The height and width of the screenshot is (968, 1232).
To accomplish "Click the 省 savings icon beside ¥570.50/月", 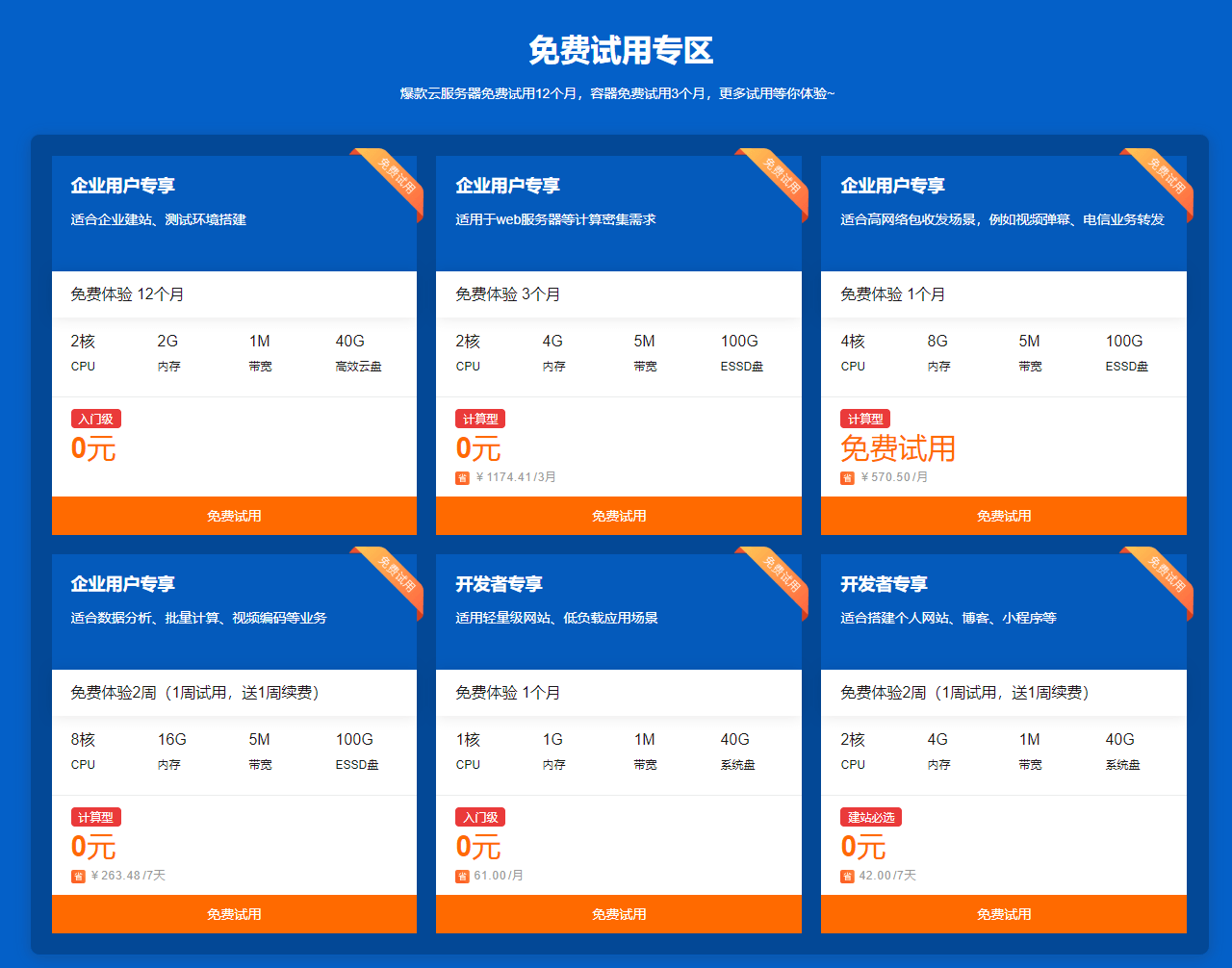I will (847, 478).
